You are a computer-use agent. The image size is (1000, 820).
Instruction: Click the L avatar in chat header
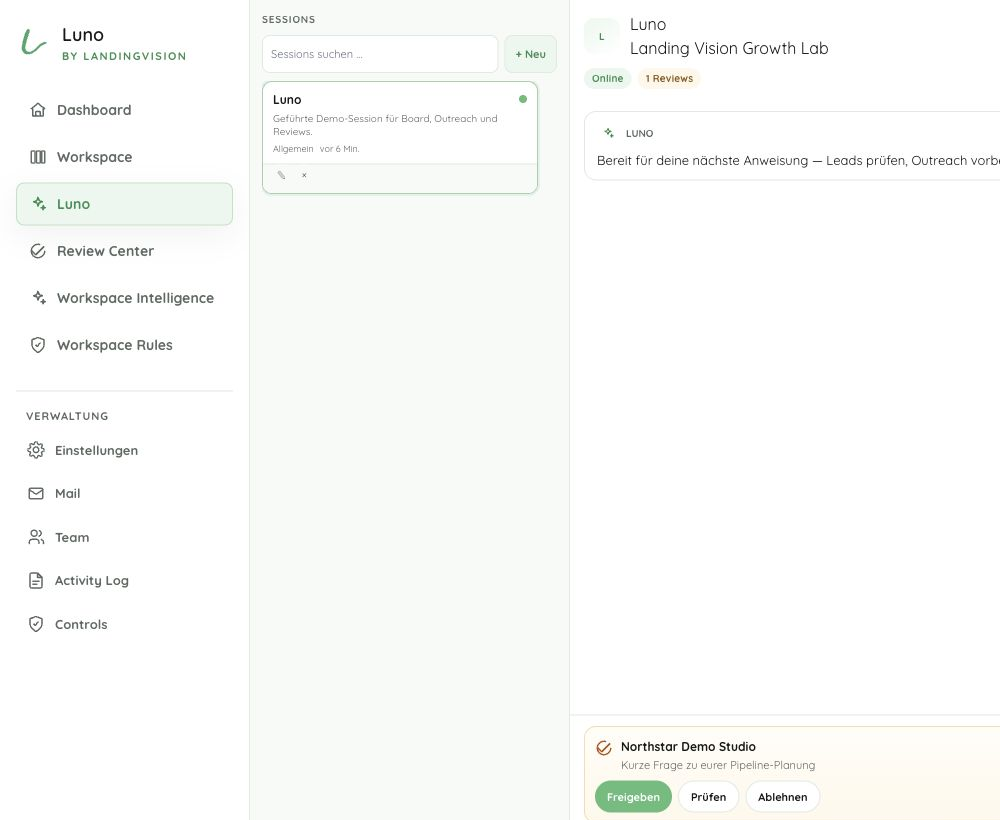(x=601, y=36)
